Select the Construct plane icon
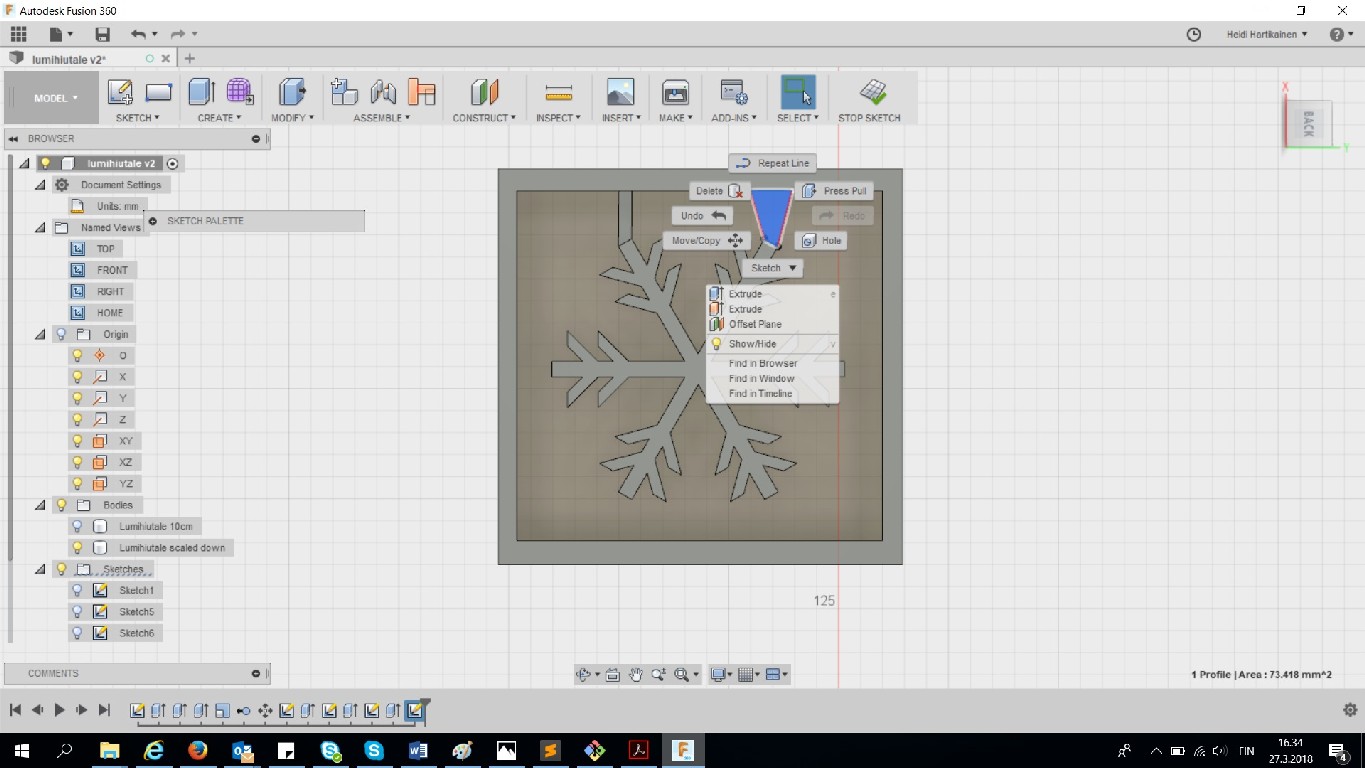Screen dimensions: 1365x768 tap(484, 93)
